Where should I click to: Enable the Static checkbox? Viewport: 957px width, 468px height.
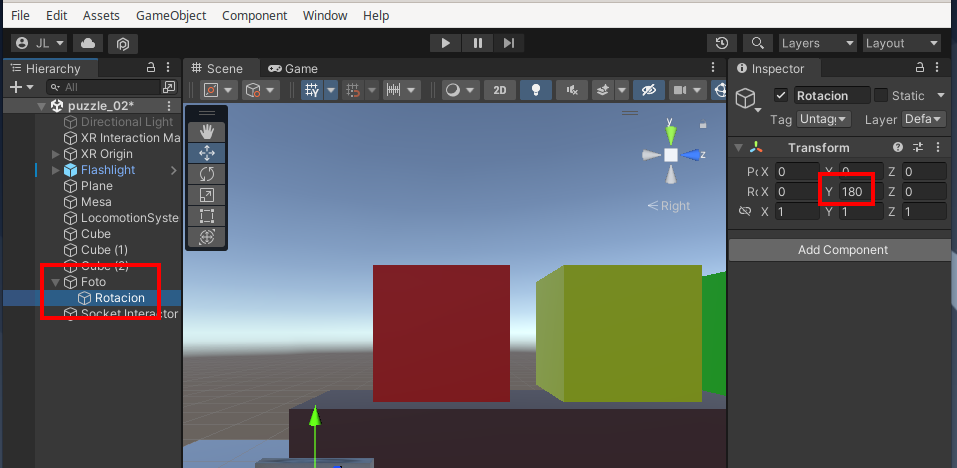click(881, 95)
